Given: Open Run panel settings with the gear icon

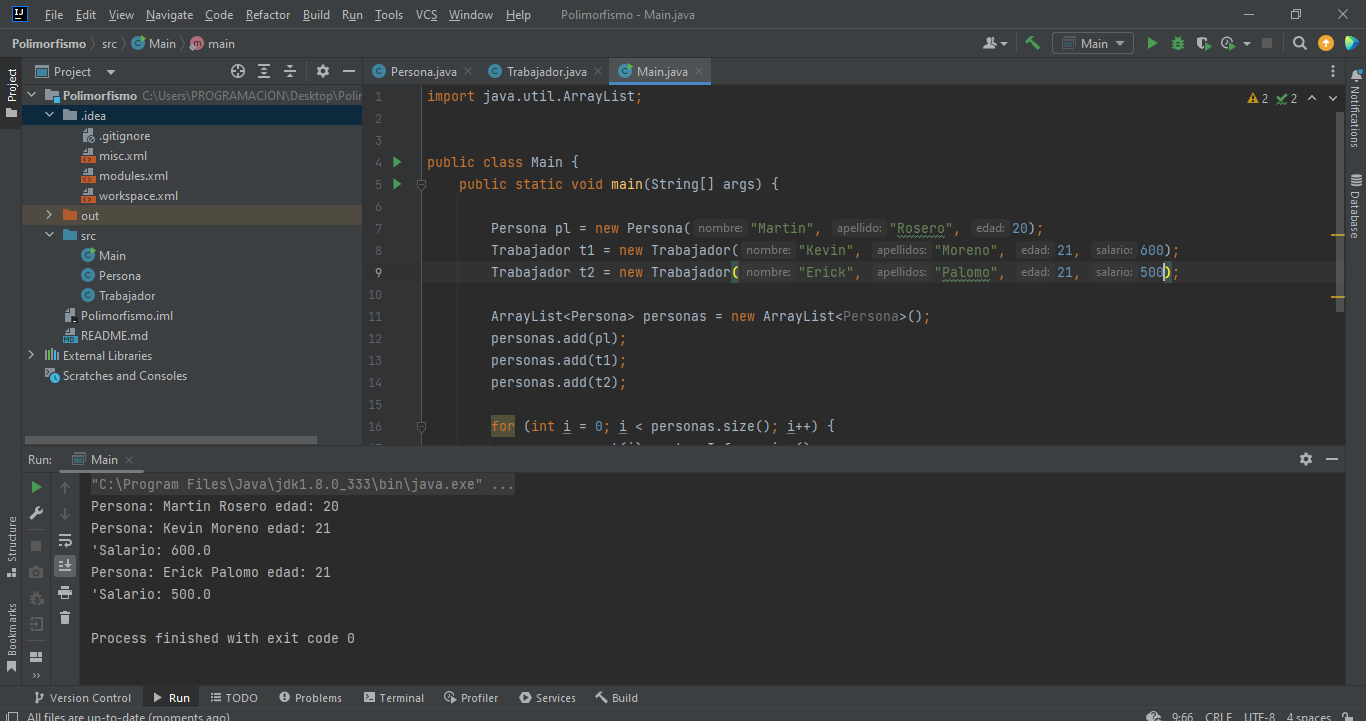Looking at the screenshot, I should coord(1306,459).
